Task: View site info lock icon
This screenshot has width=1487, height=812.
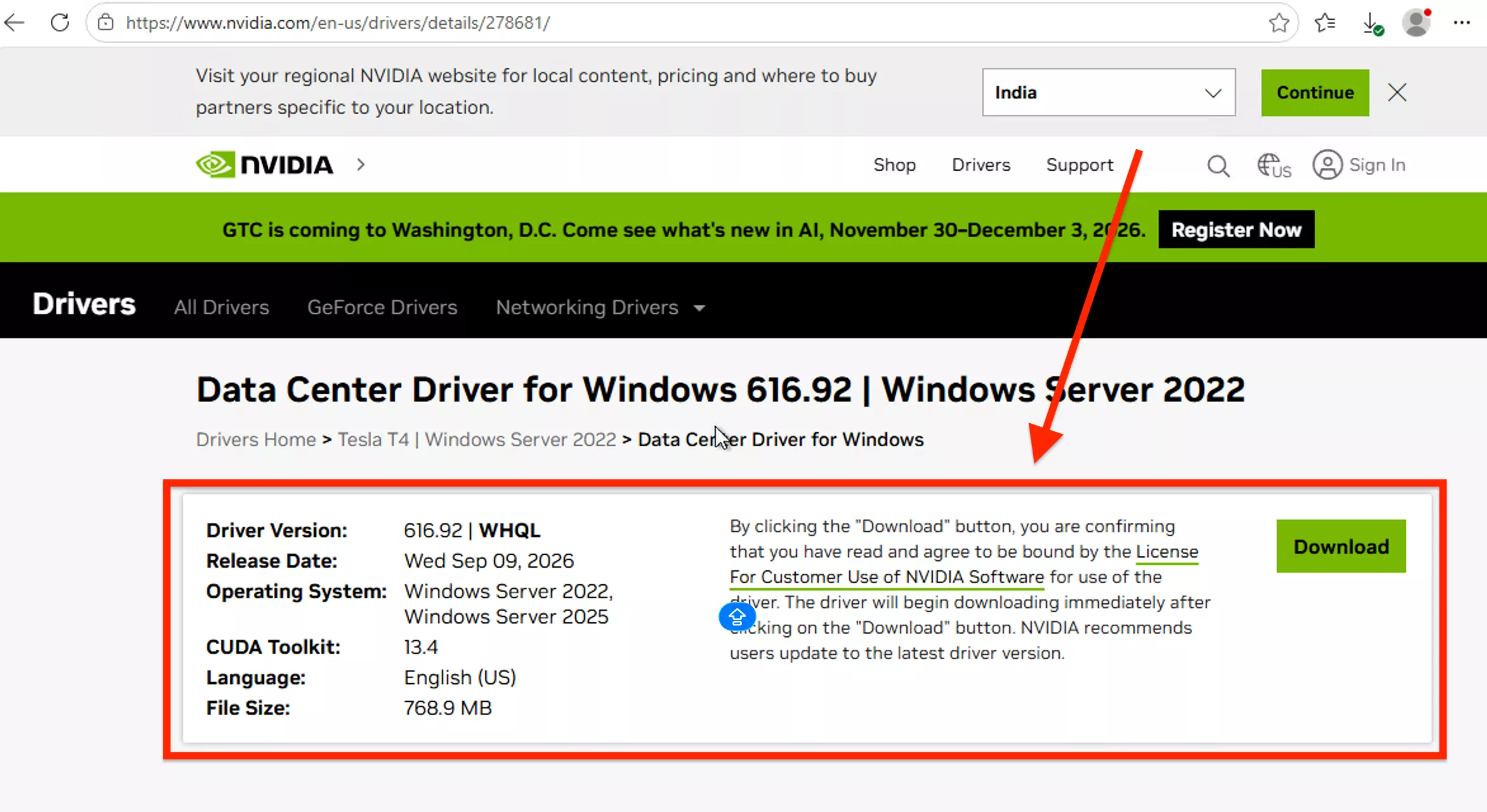Action: (x=105, y=23)
